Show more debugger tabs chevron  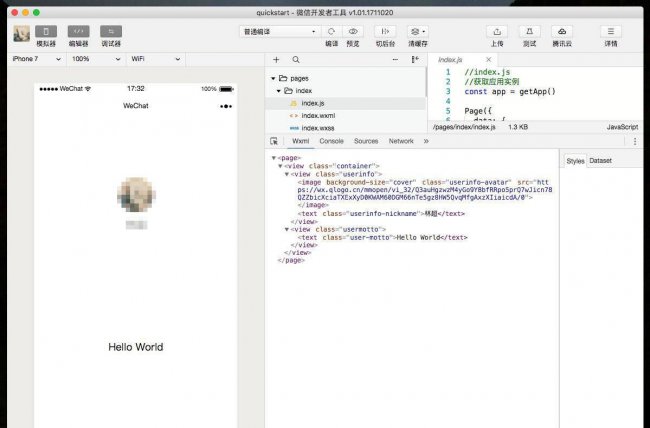pos(426,141)
